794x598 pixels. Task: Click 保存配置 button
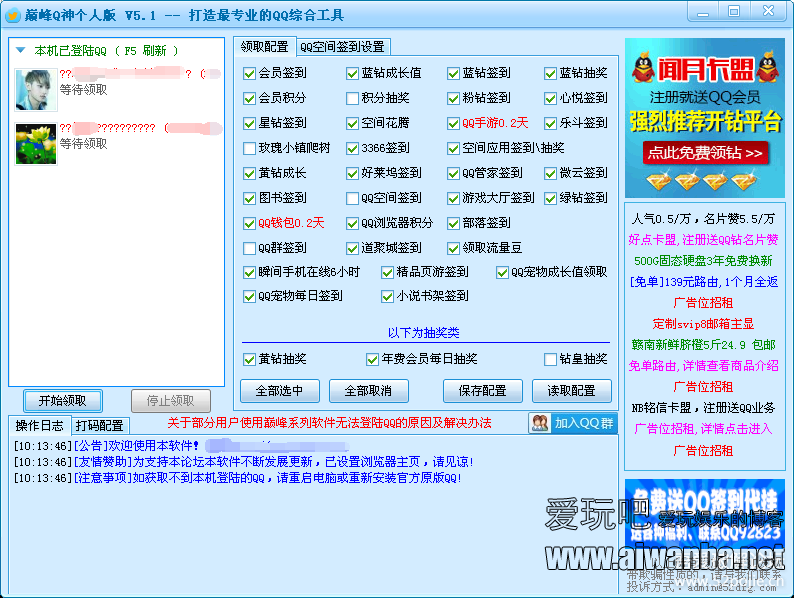[x=483, y=391]
